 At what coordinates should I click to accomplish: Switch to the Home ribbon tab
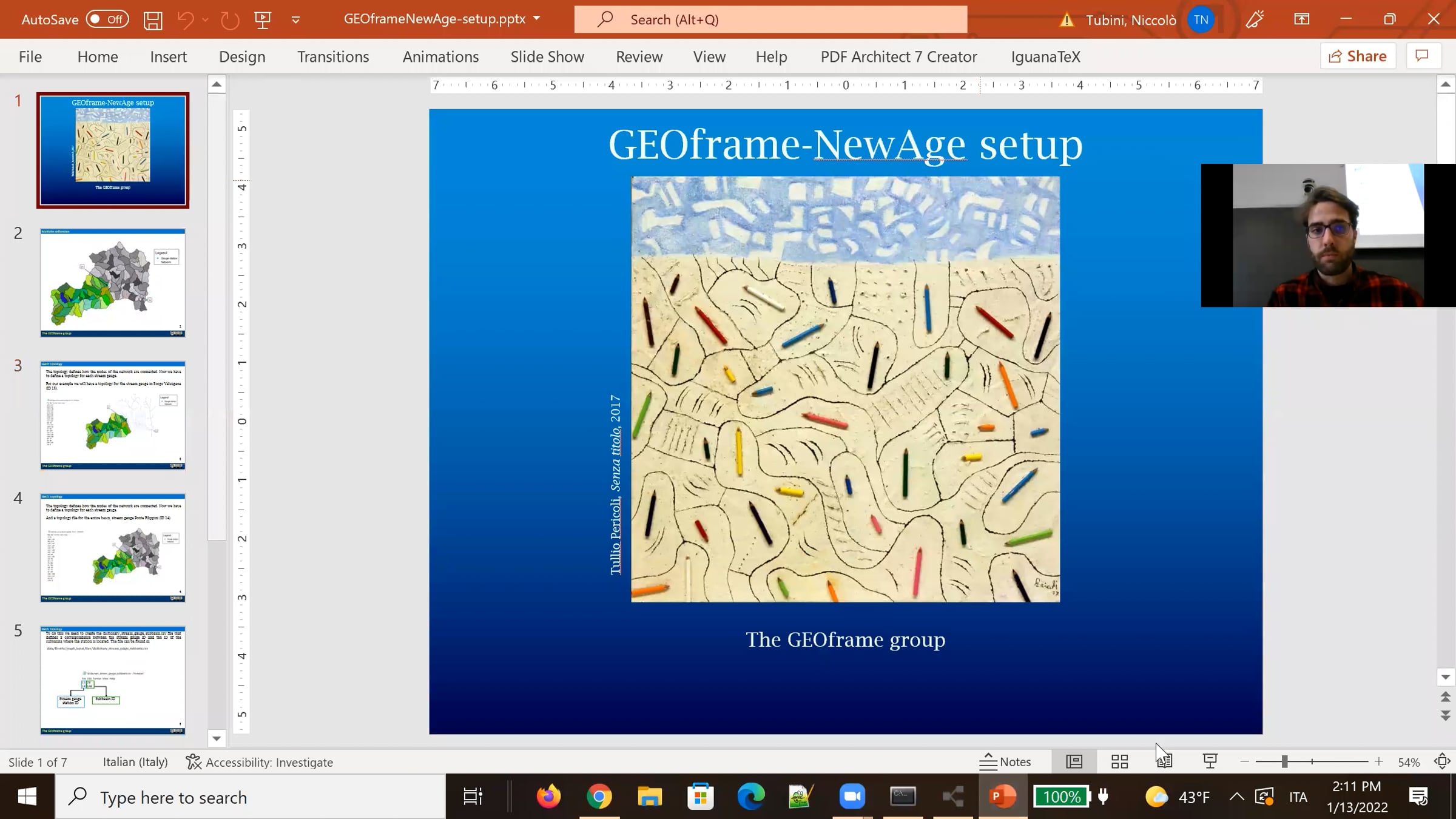pyautogui.click(x=98, y=56)
